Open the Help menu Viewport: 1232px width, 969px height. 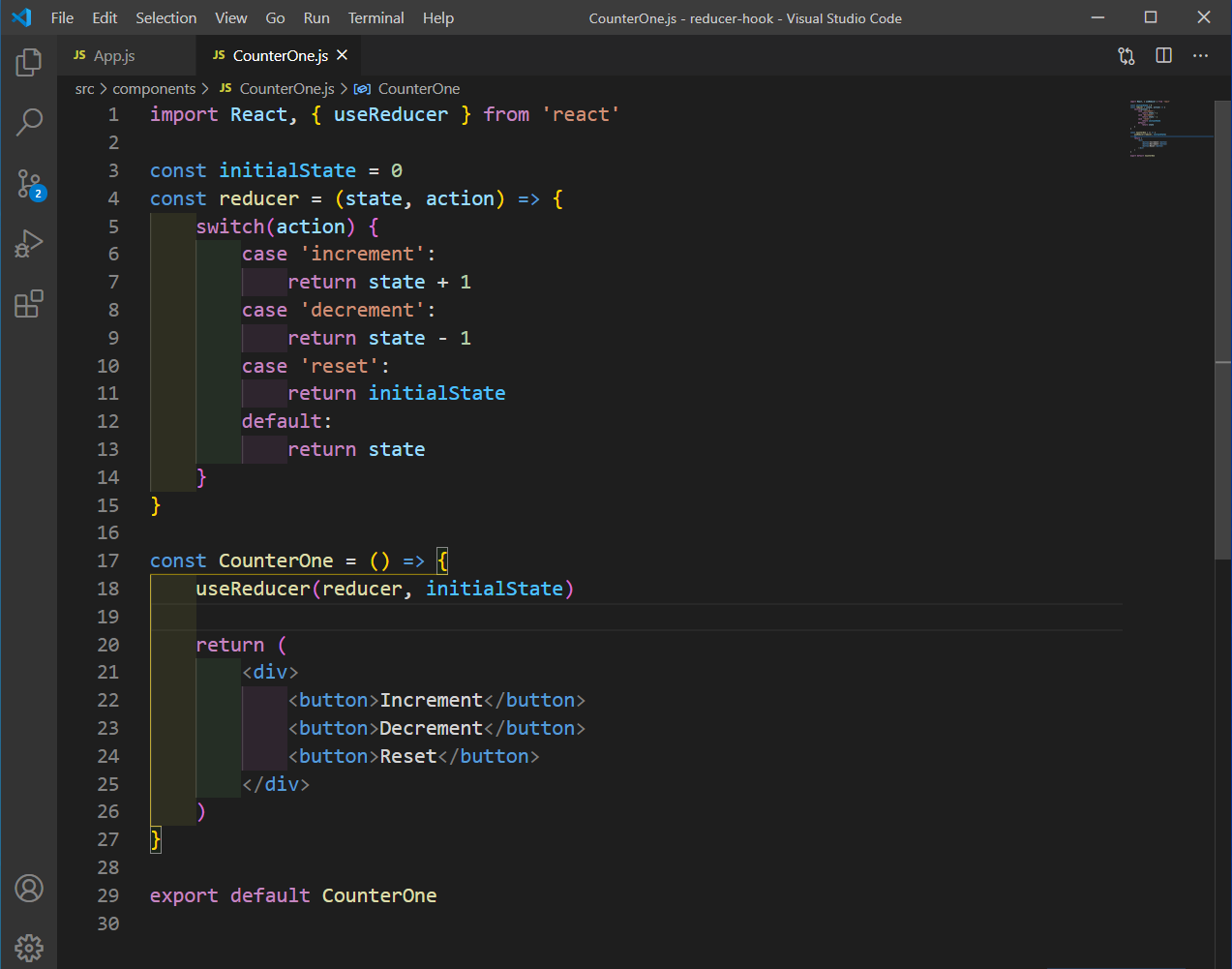pyautogui.click(x=438, y=17)
